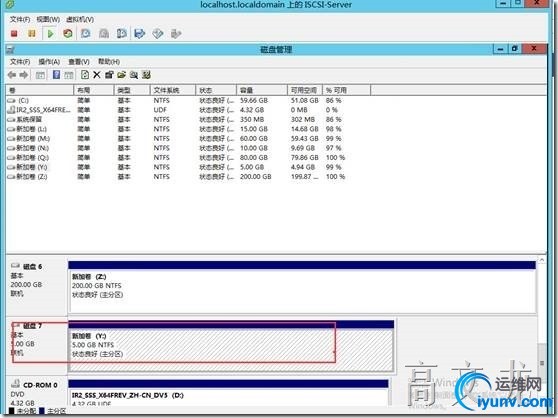Open the 虚拟机(V) menu
The height and width of the screenshot is (418, 558).
pos(80,19)
